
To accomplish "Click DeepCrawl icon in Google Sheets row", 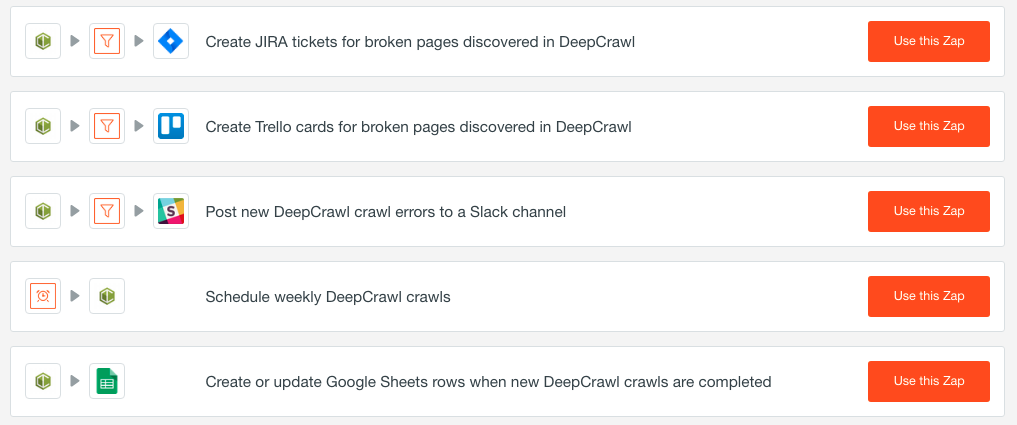I will pyautogui.click(x=43, y=382).
